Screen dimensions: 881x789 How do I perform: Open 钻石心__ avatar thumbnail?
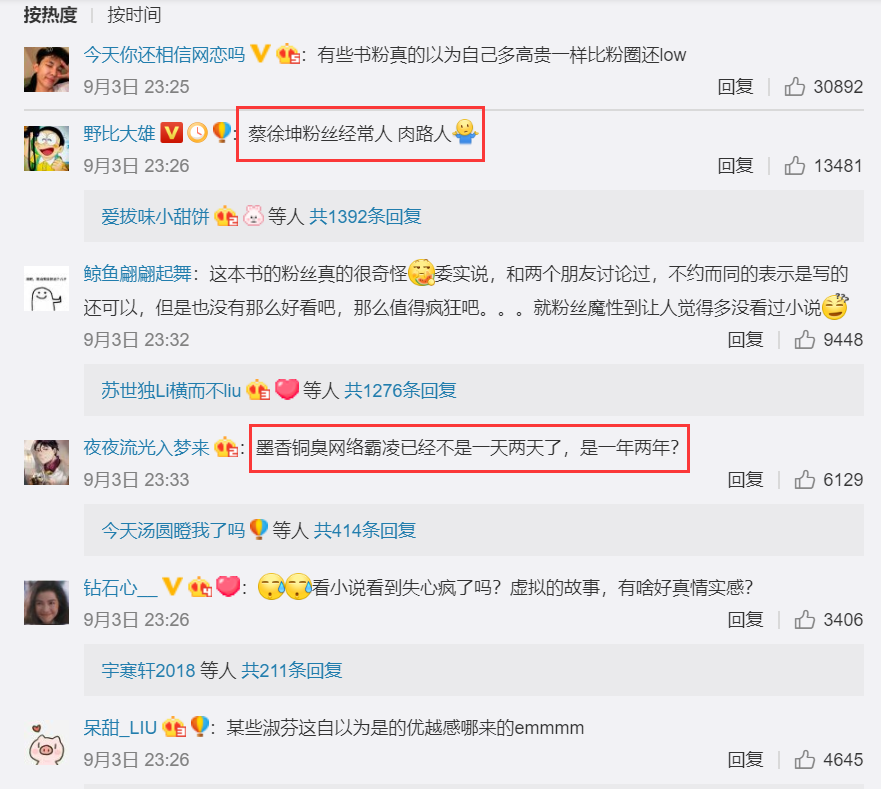click(47, 602)
